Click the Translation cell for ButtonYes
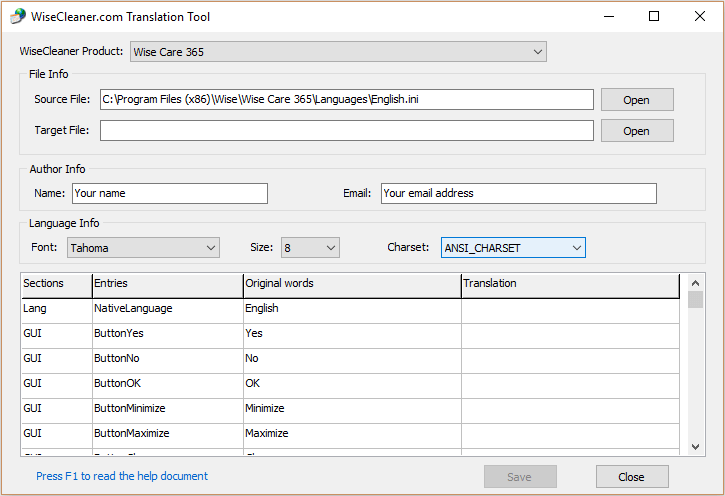This screenshot has width=725, height=496. pyautogui.click(x=571, y=336)
